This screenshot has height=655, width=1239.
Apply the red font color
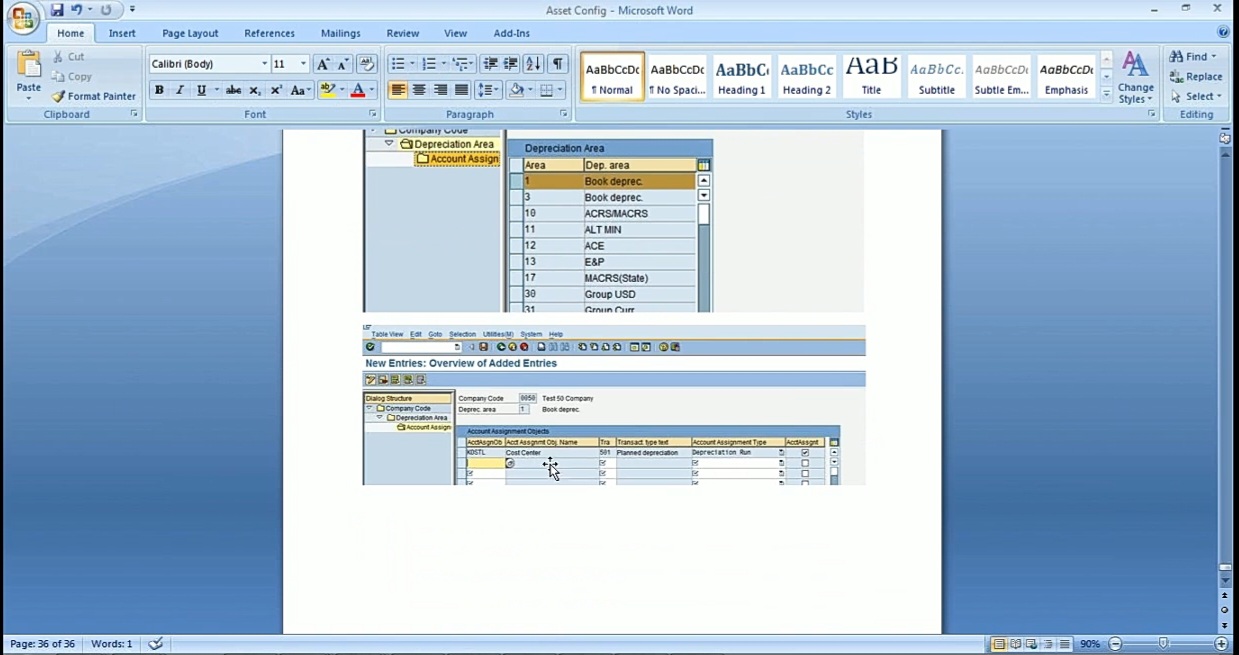tap(358, 90)
